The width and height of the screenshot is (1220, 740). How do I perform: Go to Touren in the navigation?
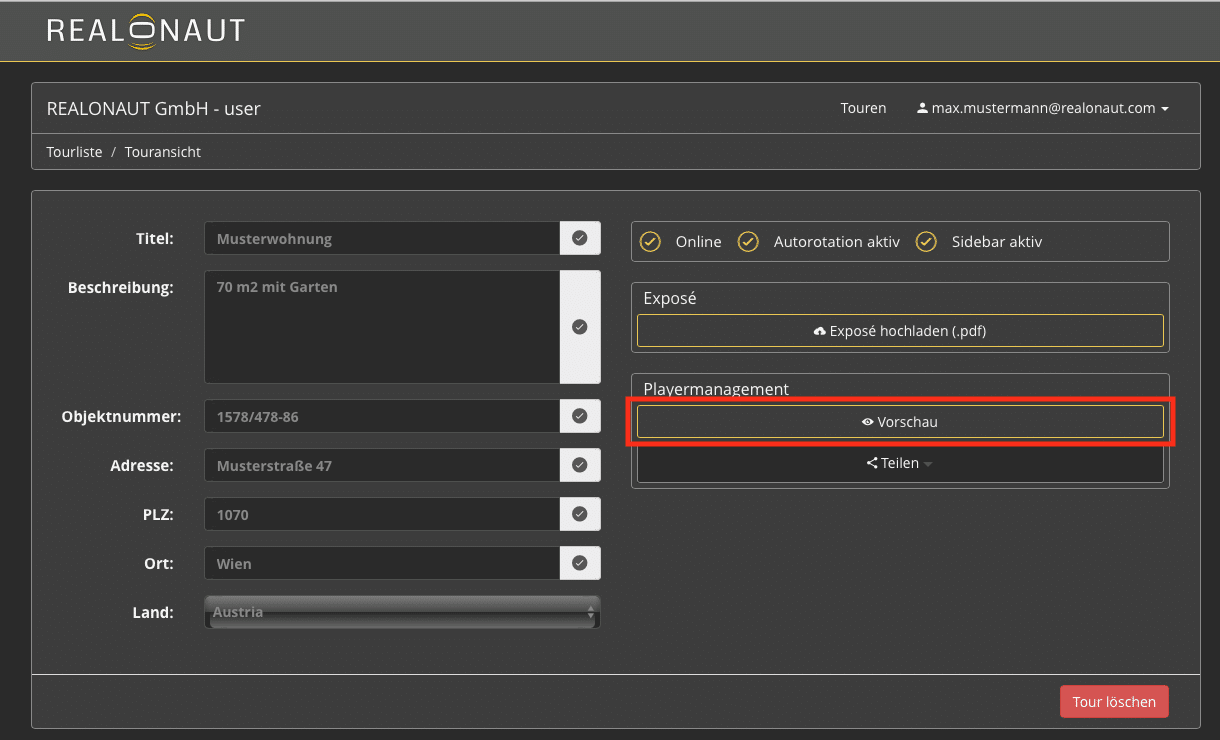coord(863,108)
